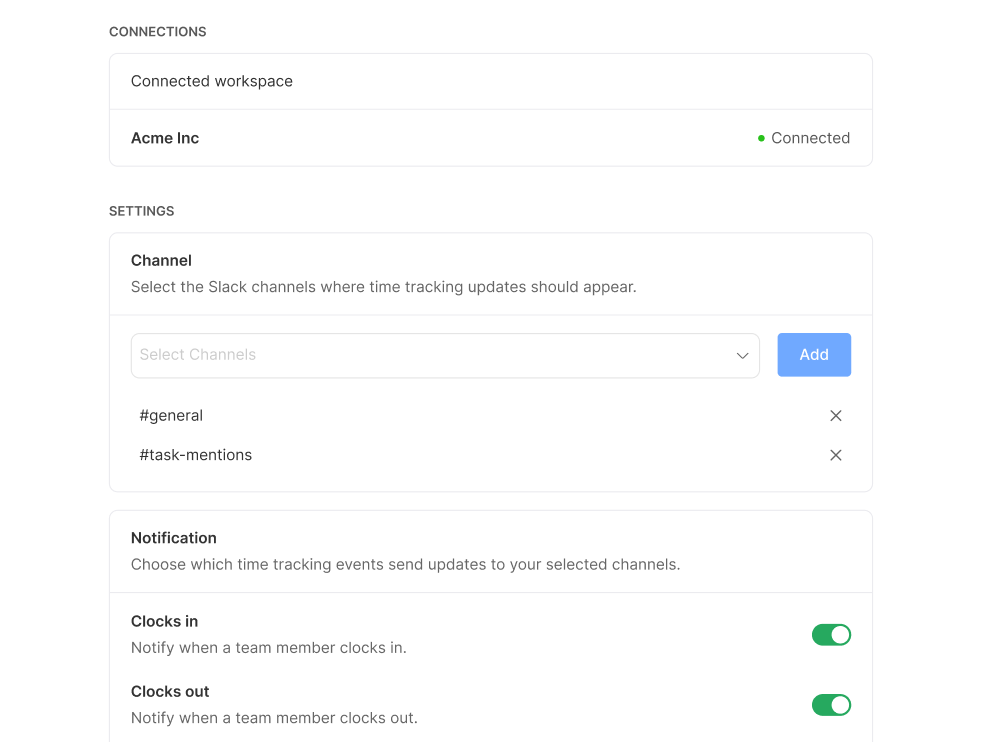Select the #general channel name
The image size is (990, 742).
pos(171,416)
